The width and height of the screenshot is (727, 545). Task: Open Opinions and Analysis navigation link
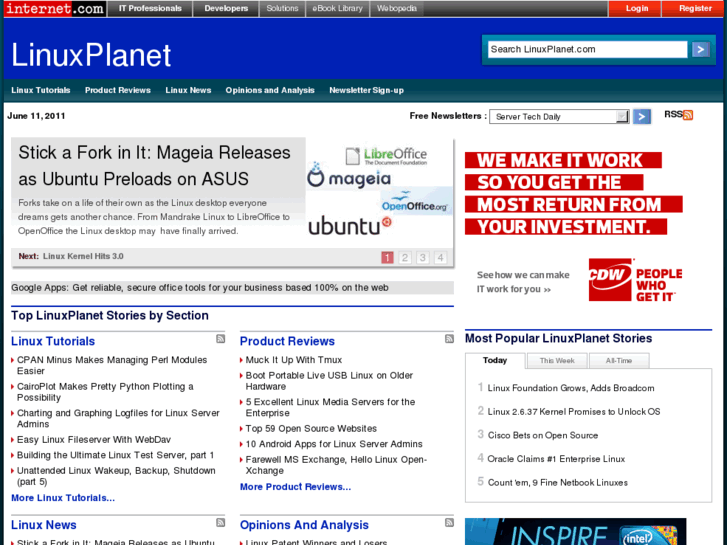[270, 90]
